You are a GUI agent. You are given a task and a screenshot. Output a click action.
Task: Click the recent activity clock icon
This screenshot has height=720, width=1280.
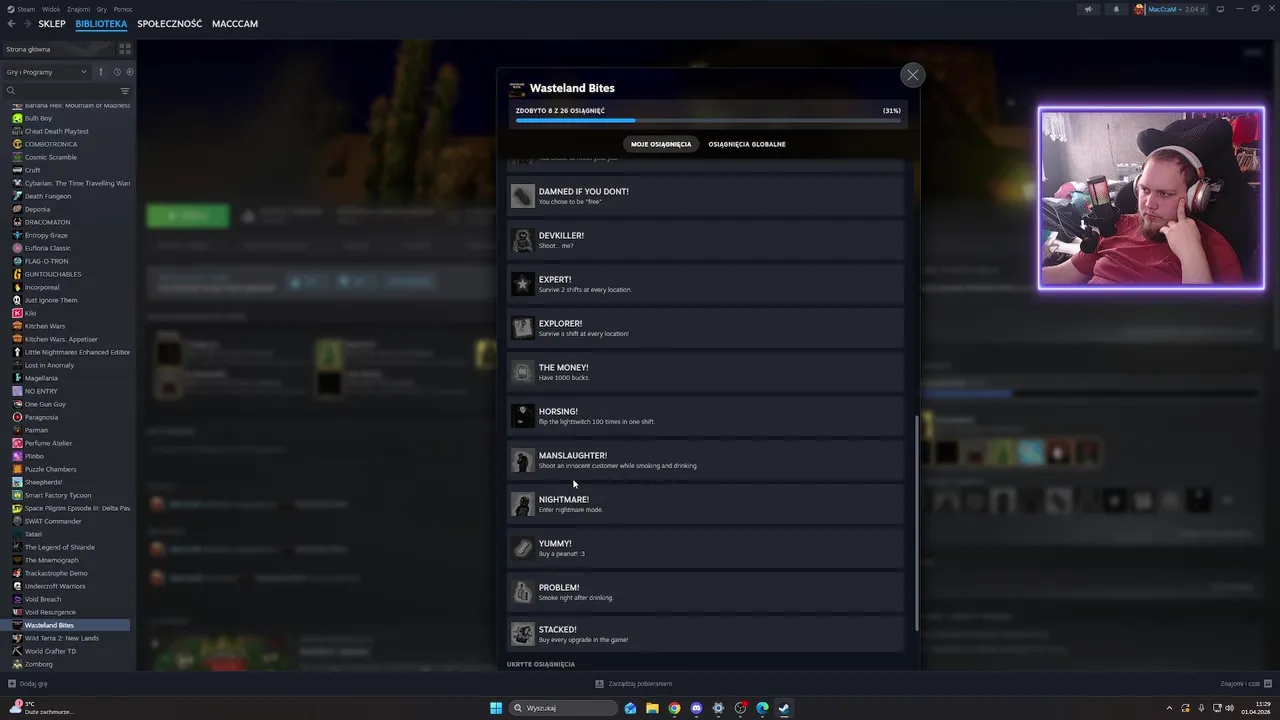(x=117, y=72)
